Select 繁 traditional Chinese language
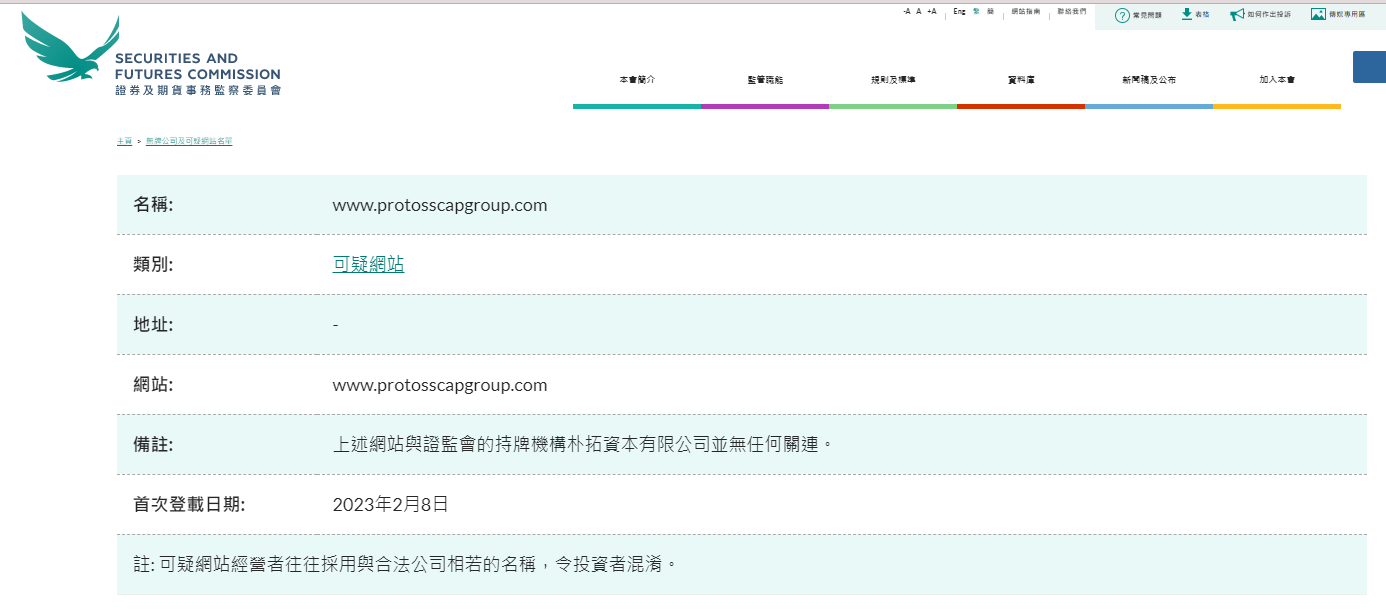1386x613 pixels. pos(976,11)
